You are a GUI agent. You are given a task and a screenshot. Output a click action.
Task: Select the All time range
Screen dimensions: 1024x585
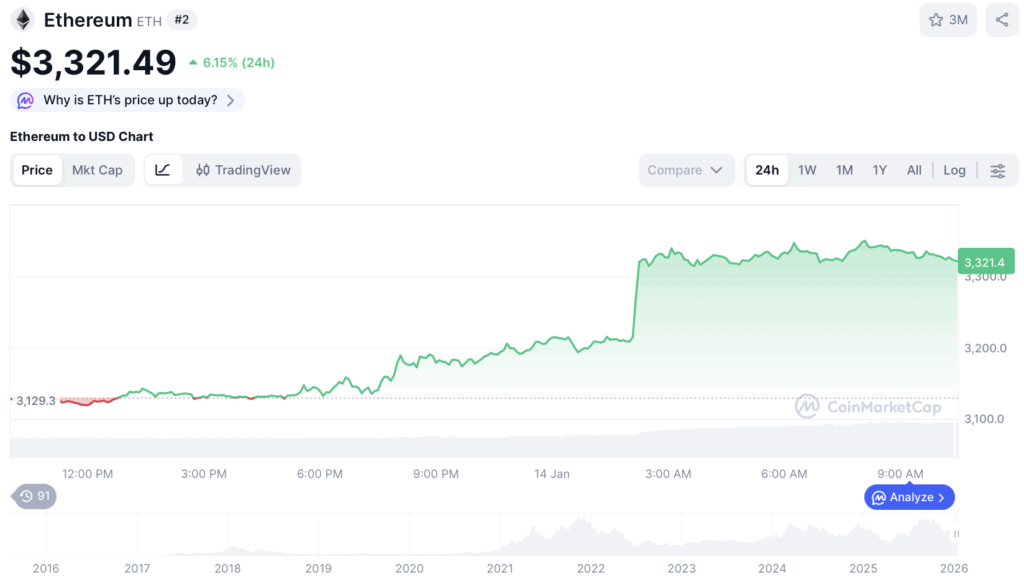point(914,170)
